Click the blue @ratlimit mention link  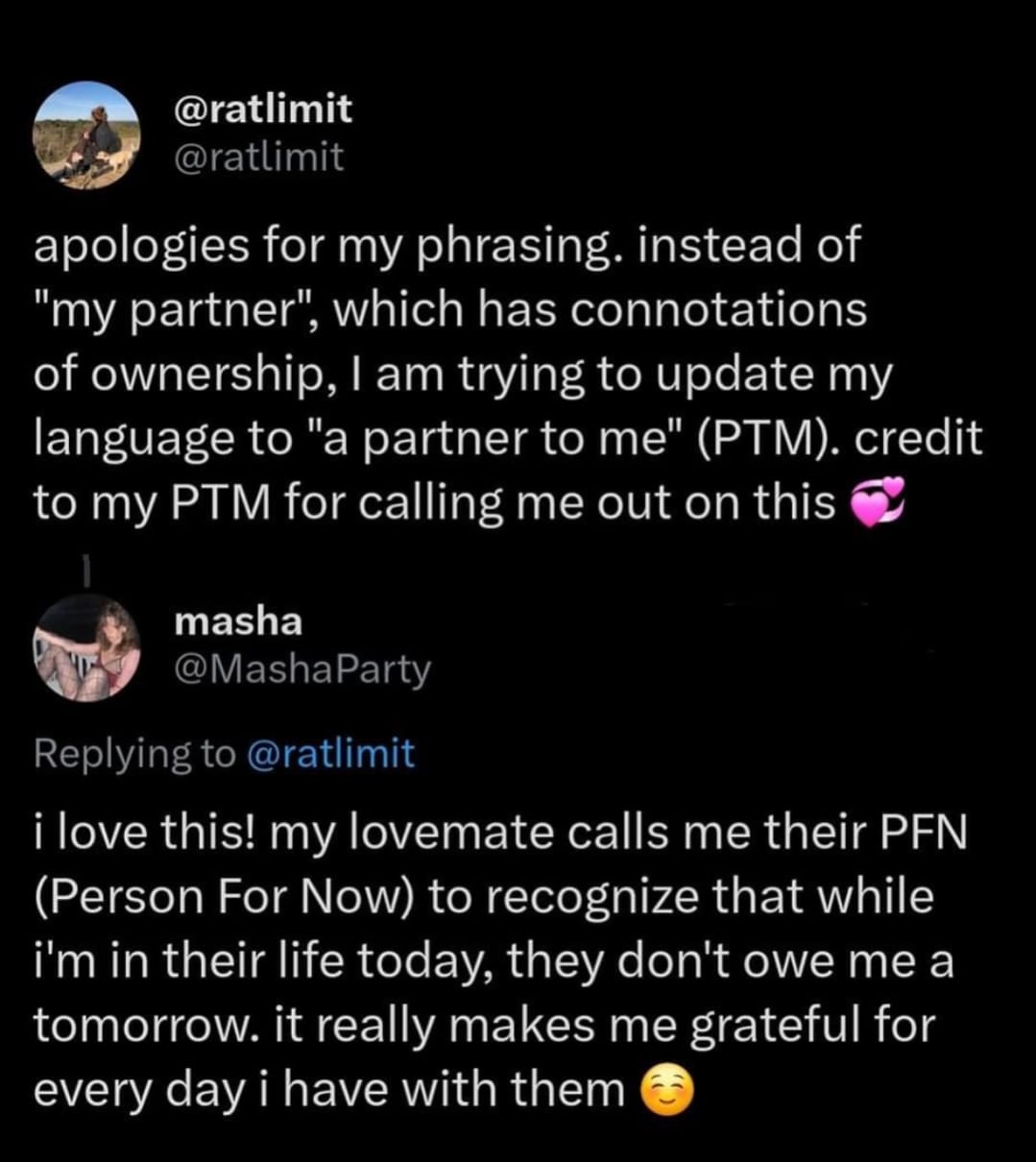(x=330, y=754)
